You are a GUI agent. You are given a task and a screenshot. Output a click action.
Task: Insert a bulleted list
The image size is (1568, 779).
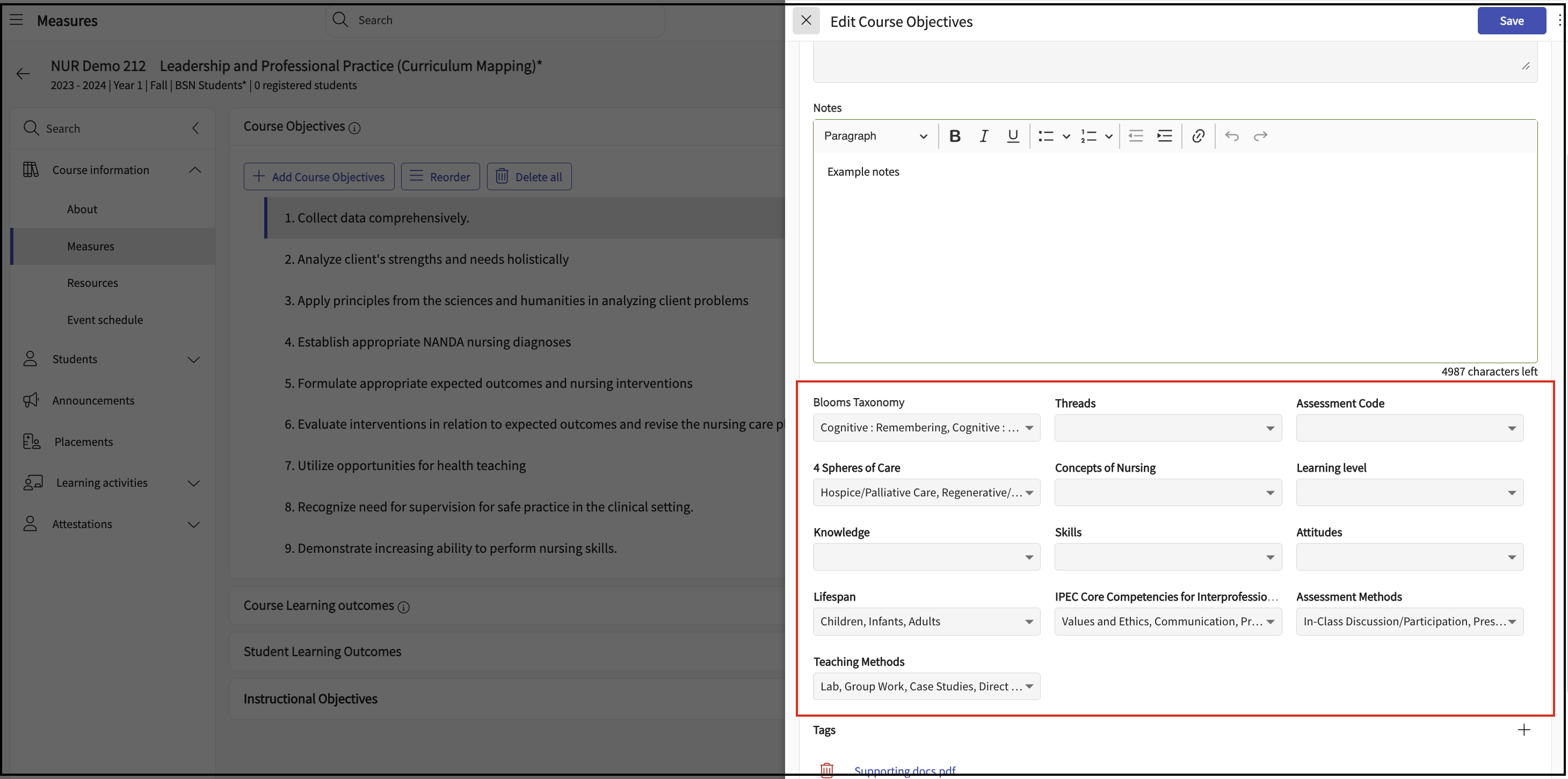pyautogui.click(x=1046, y=136)
